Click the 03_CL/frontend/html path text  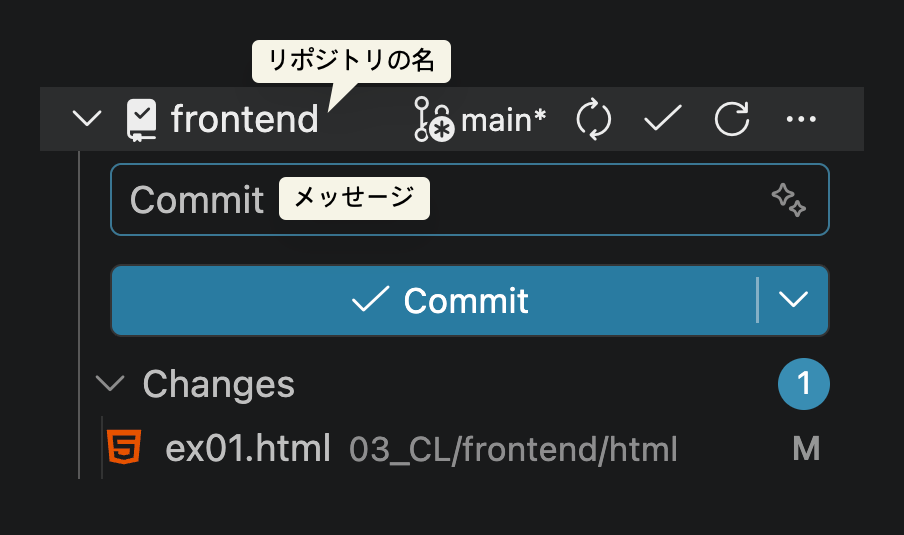[513, 450]
